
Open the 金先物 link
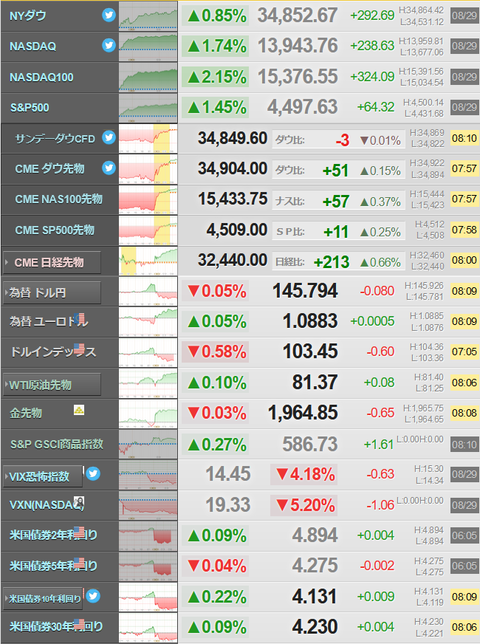point(26,413)
